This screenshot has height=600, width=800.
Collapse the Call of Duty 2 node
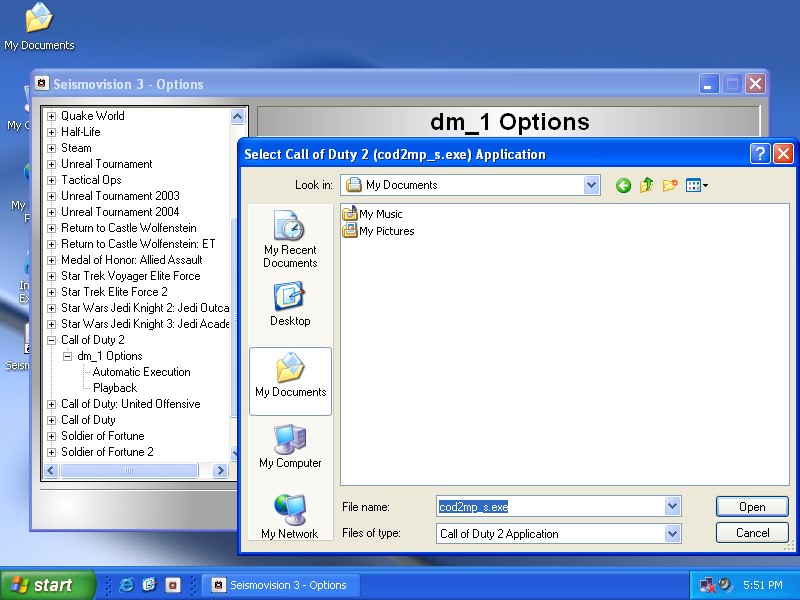click(52, 340)
